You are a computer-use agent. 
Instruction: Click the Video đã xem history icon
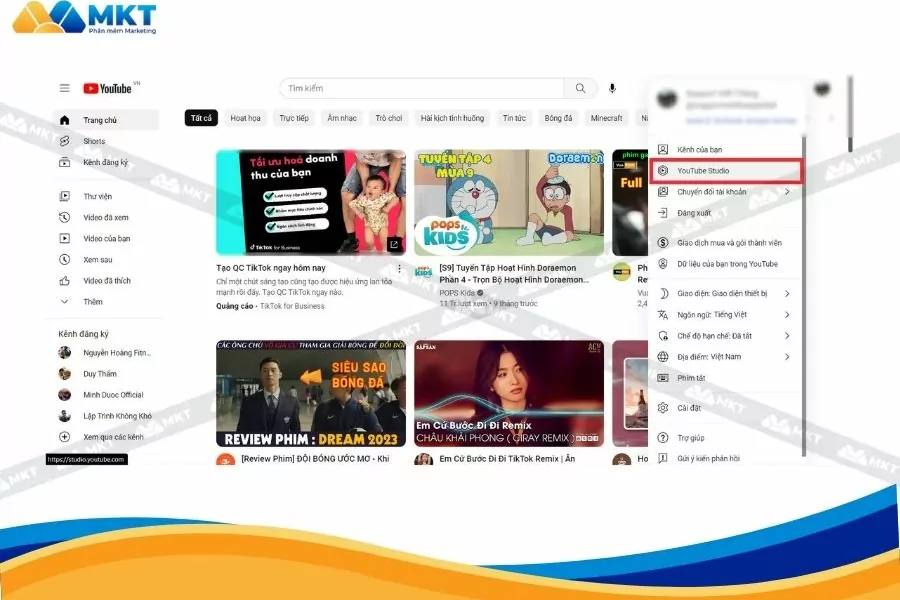coord(65,218)
